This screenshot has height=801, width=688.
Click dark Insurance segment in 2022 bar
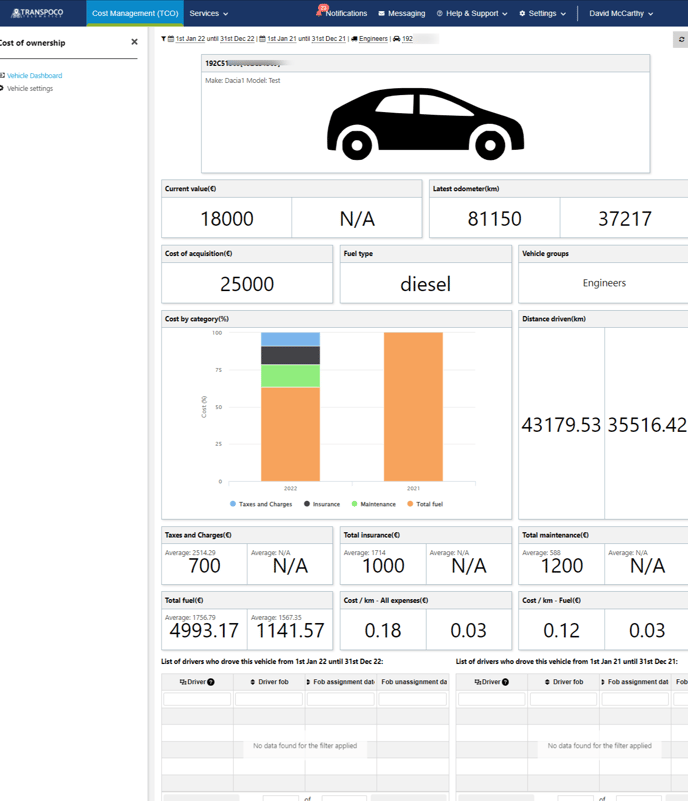290,355
